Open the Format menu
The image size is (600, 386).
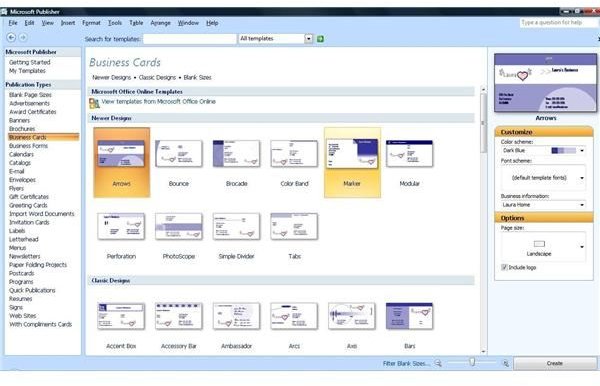[91, 23]
